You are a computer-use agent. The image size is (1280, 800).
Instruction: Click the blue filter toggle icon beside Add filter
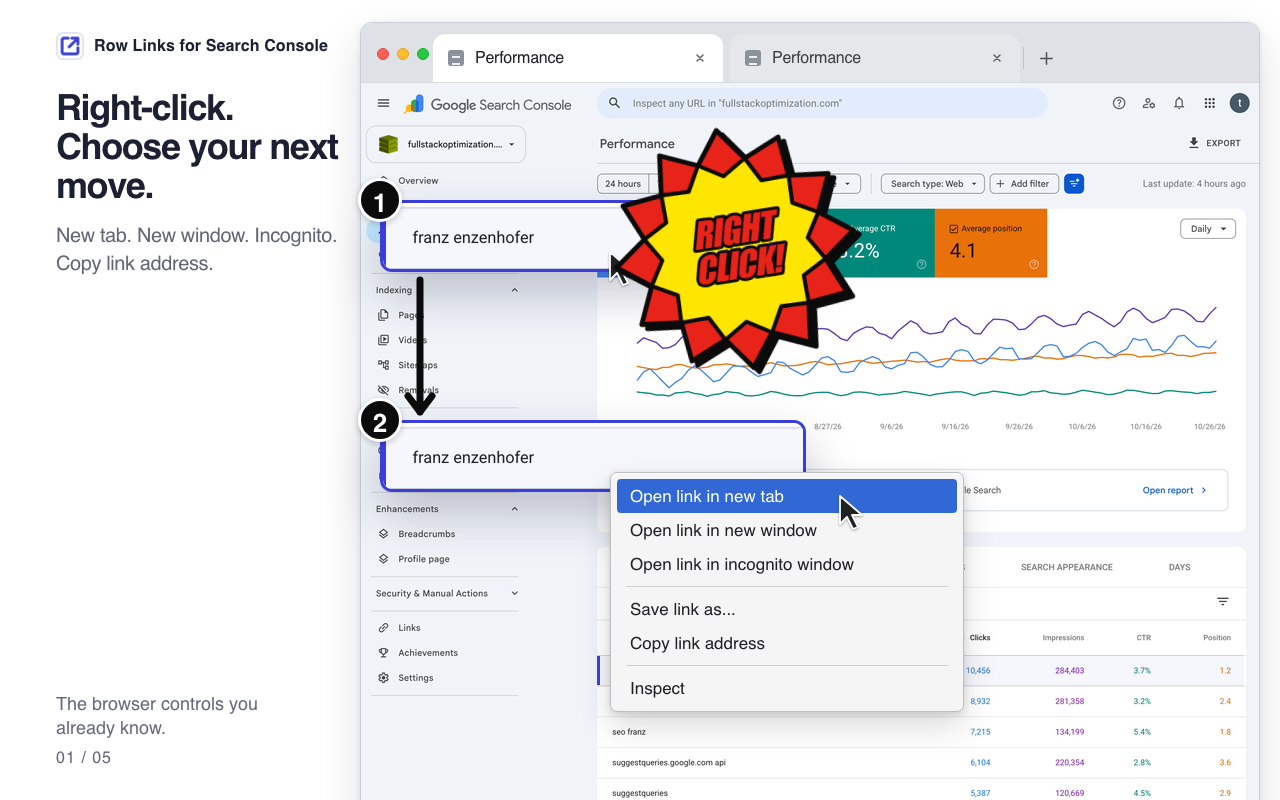click(1074, 184)
